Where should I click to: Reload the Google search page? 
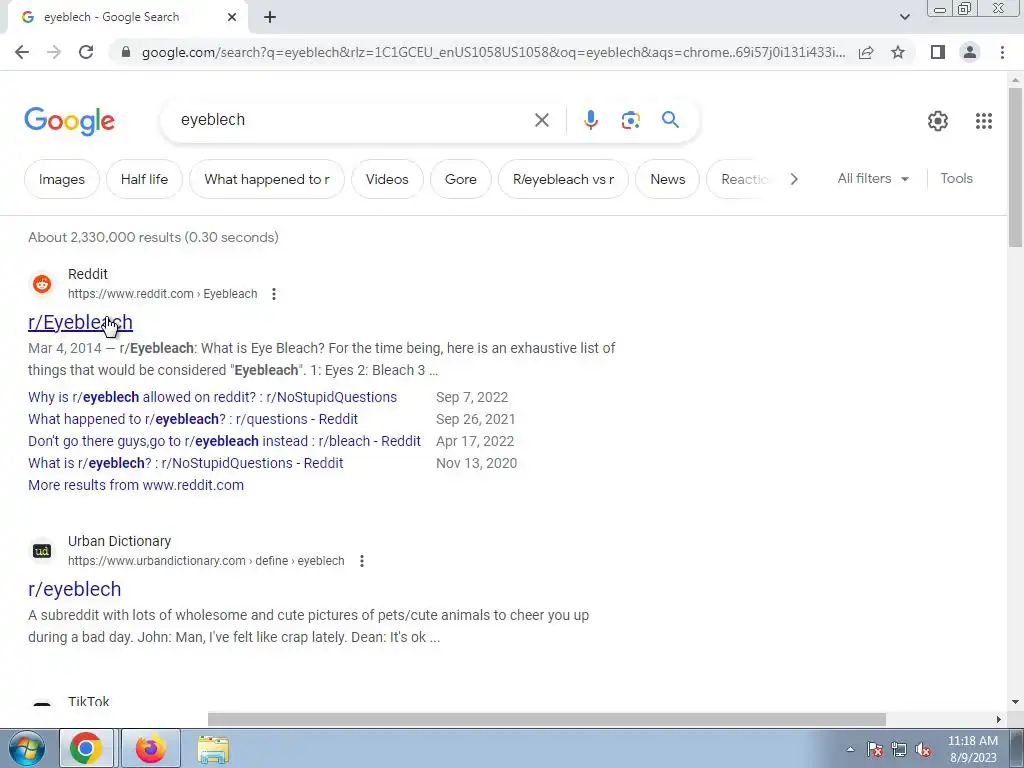86,52
